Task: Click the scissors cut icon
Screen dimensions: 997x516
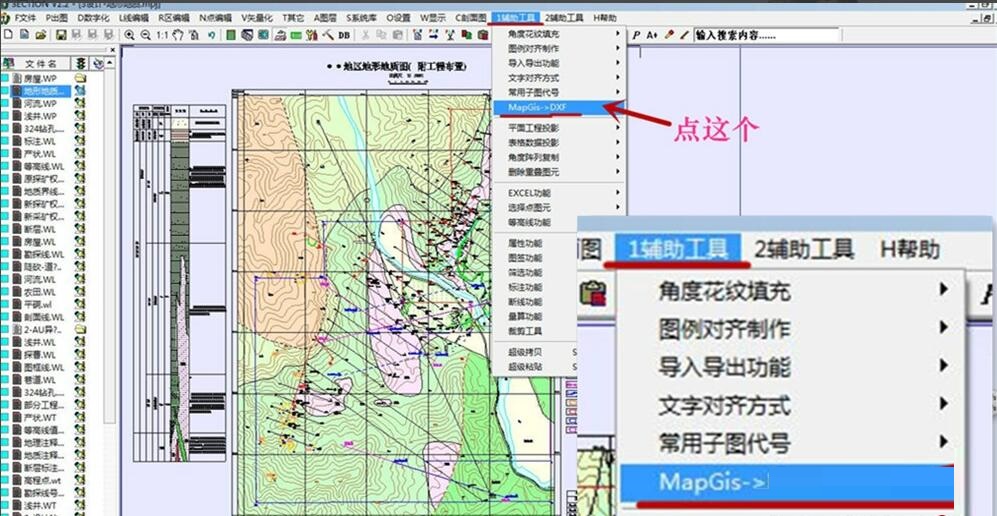Action: (366, 35)
